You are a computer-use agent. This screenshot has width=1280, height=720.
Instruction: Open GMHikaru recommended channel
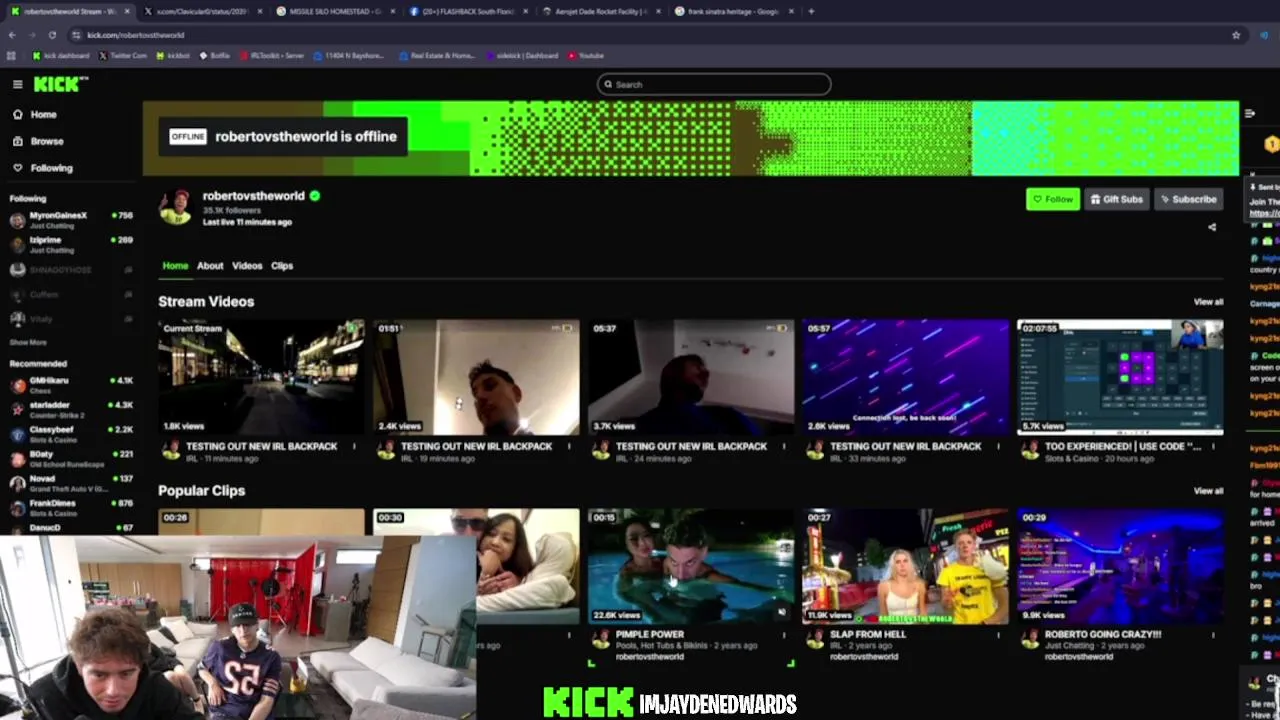click(70, 385)
